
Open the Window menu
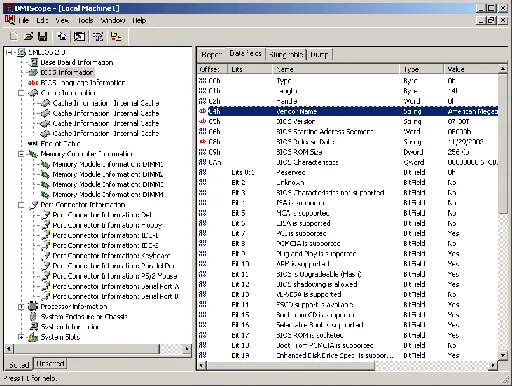pos(113,20)
